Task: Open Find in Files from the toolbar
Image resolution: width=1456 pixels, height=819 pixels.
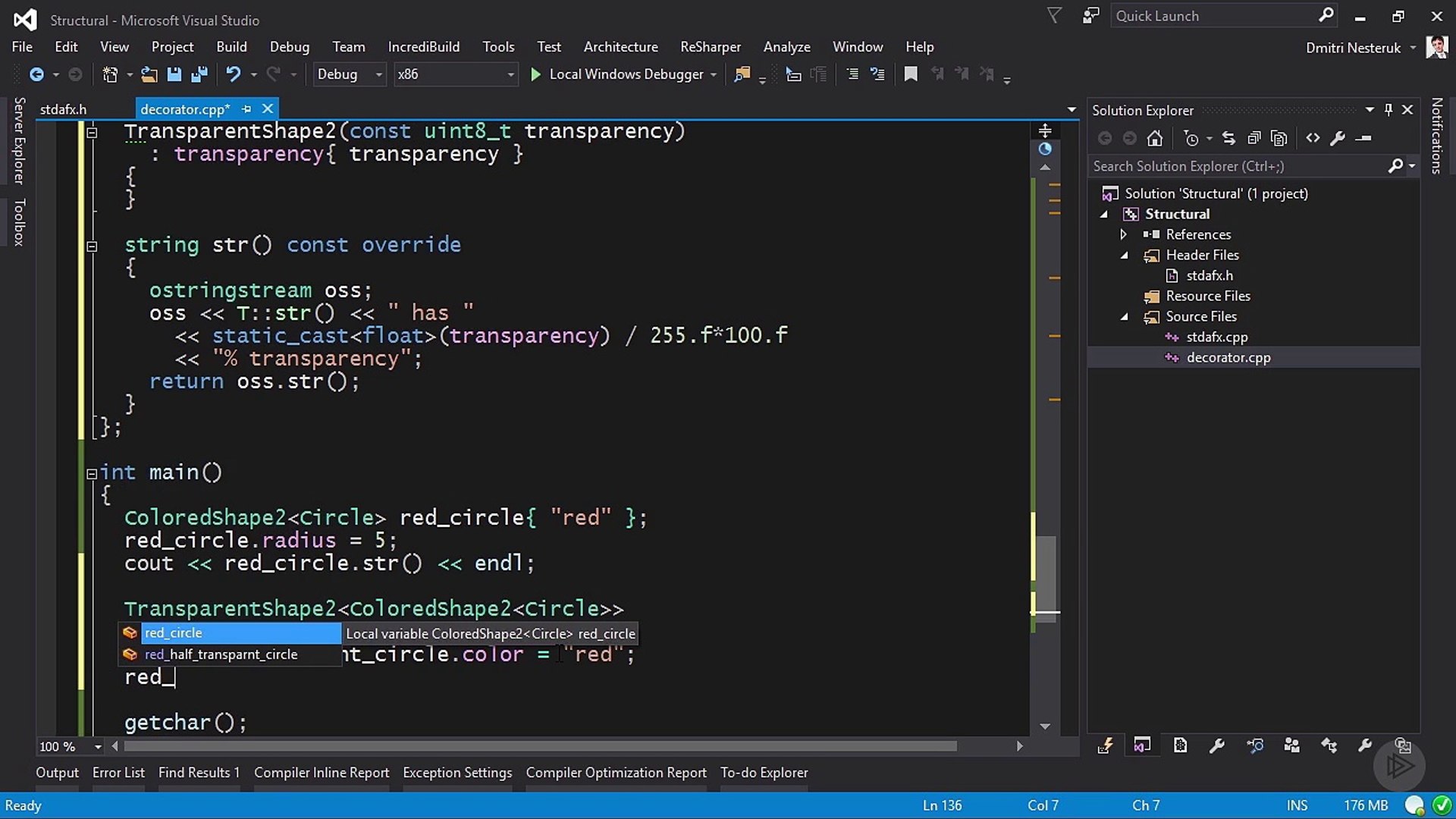Action: tap(742, 74)
